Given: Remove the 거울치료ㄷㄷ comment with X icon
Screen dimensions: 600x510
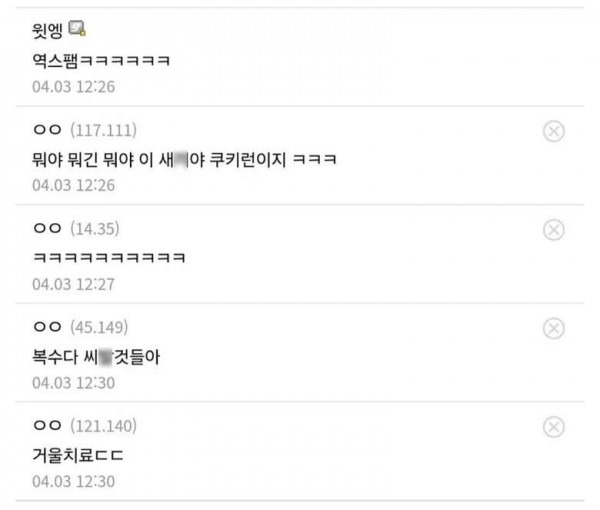Looking at the screenshot, I should point(553,427).
